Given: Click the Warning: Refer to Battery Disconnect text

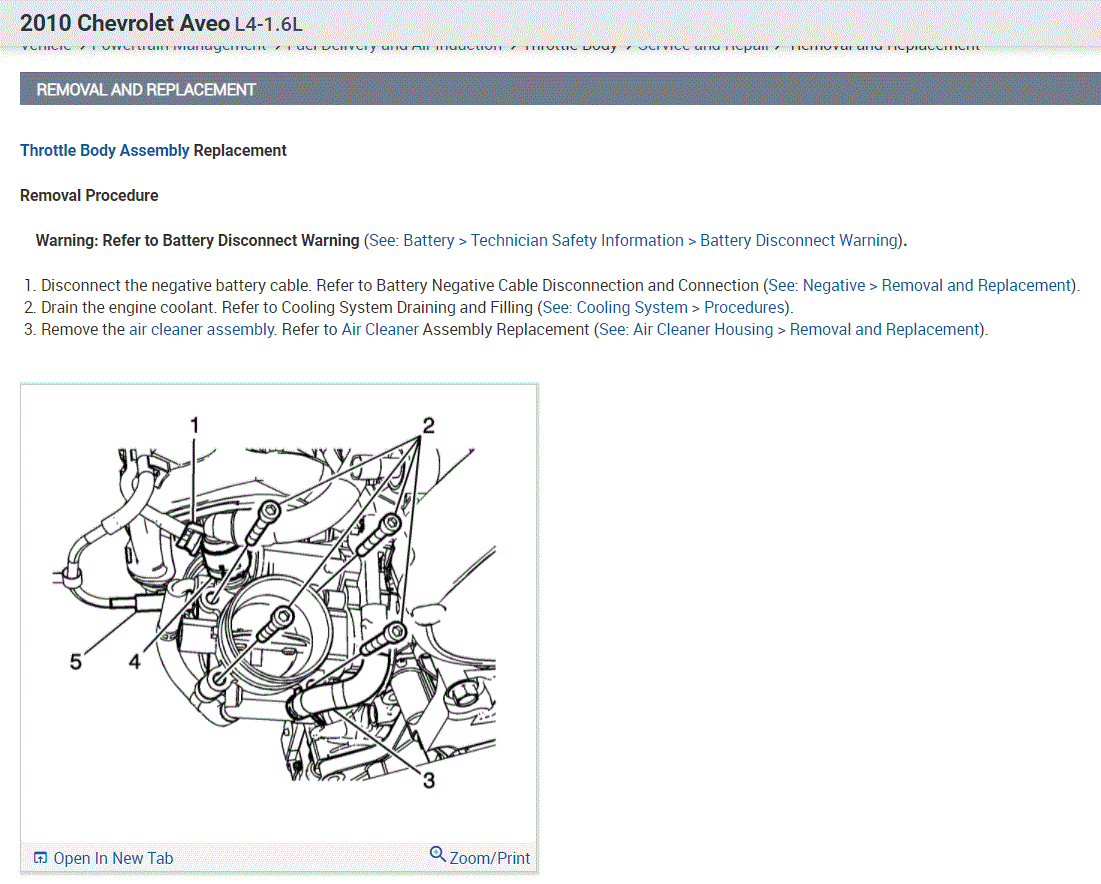Looking at the screenshot, I should click(x=197, y=241).
